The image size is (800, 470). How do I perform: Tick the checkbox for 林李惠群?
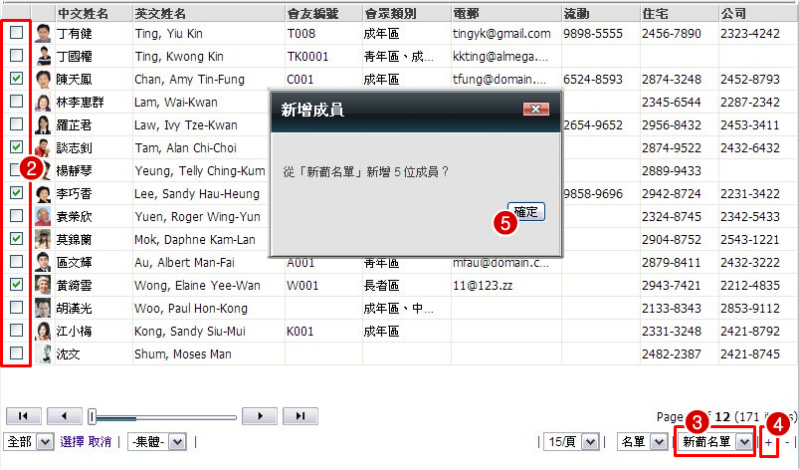pos(16,101)
